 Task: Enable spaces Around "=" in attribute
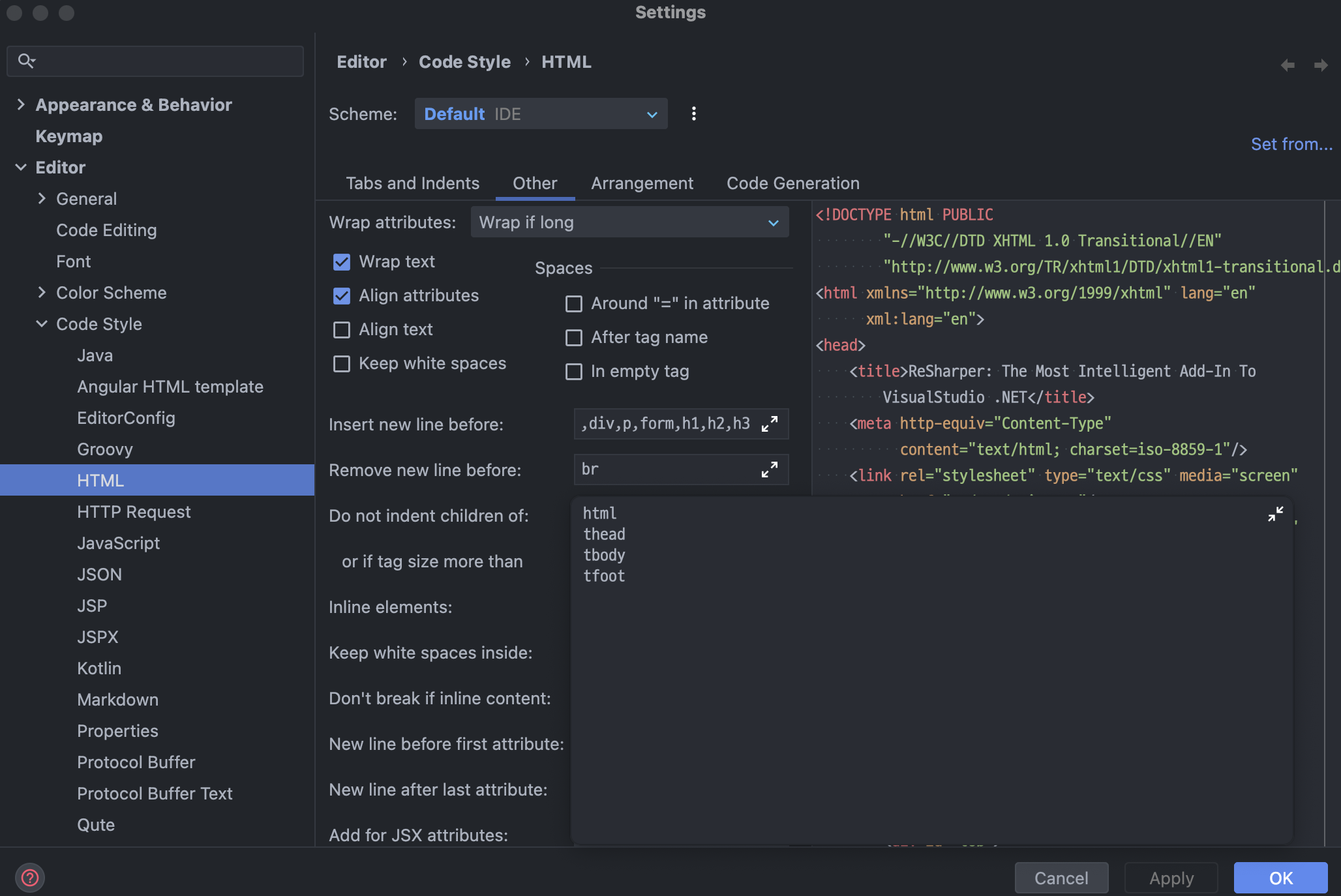coord(574,304)
